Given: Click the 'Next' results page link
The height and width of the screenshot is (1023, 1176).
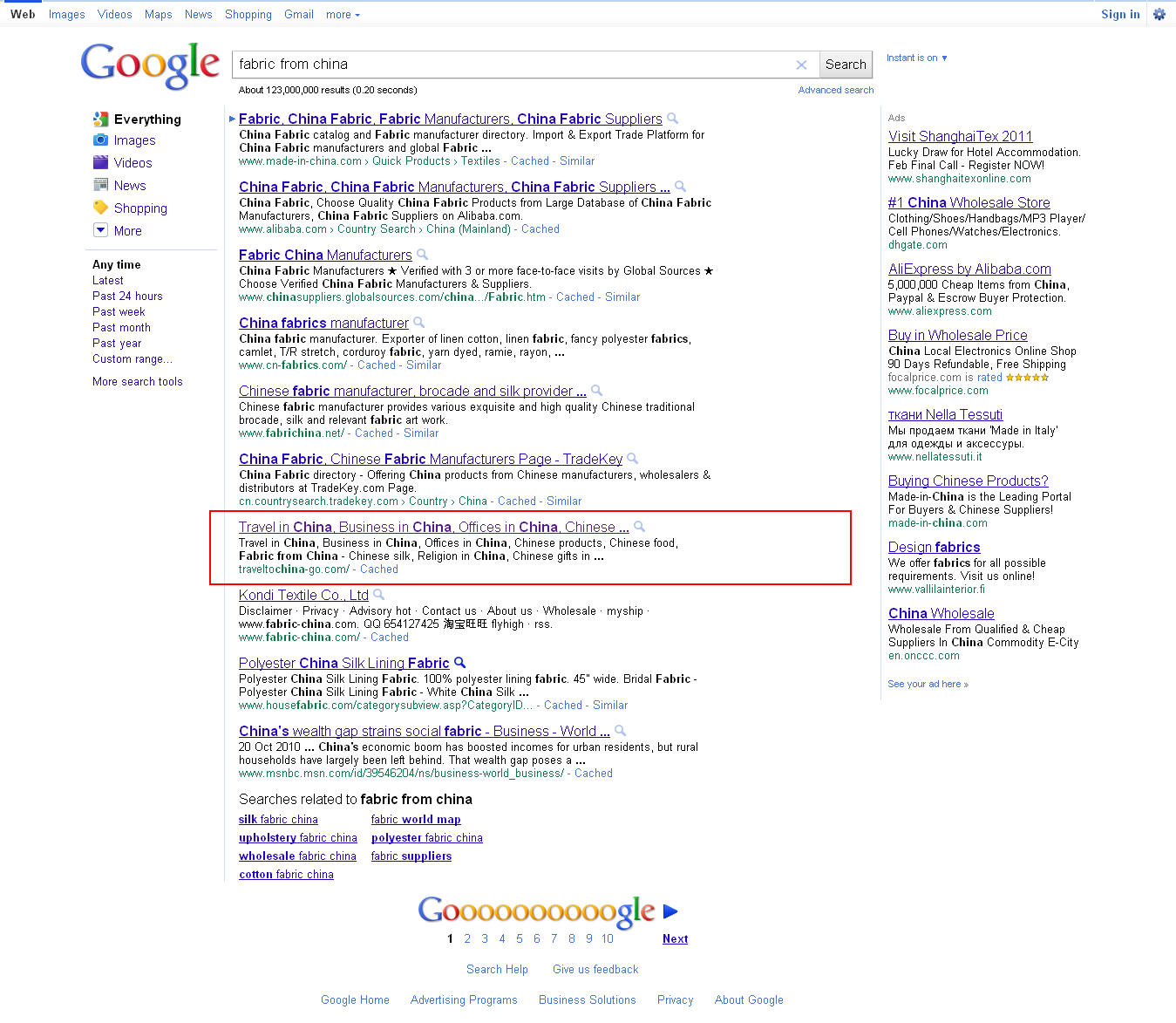Looking at the screenshot, I should coord(675,939).
